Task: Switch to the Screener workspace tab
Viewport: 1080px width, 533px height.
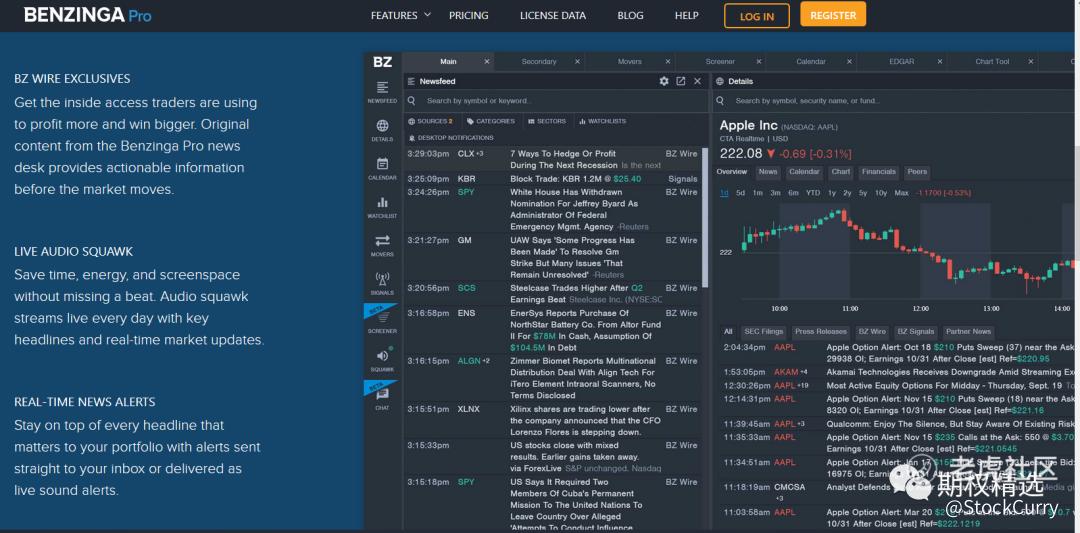Action: tap(720, 61)
